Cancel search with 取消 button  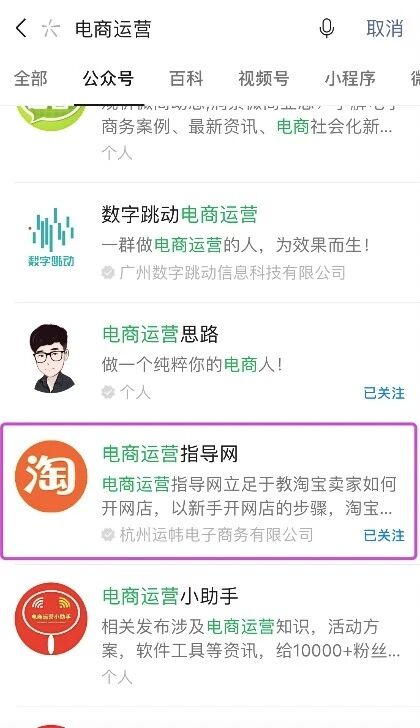point(384,28)
